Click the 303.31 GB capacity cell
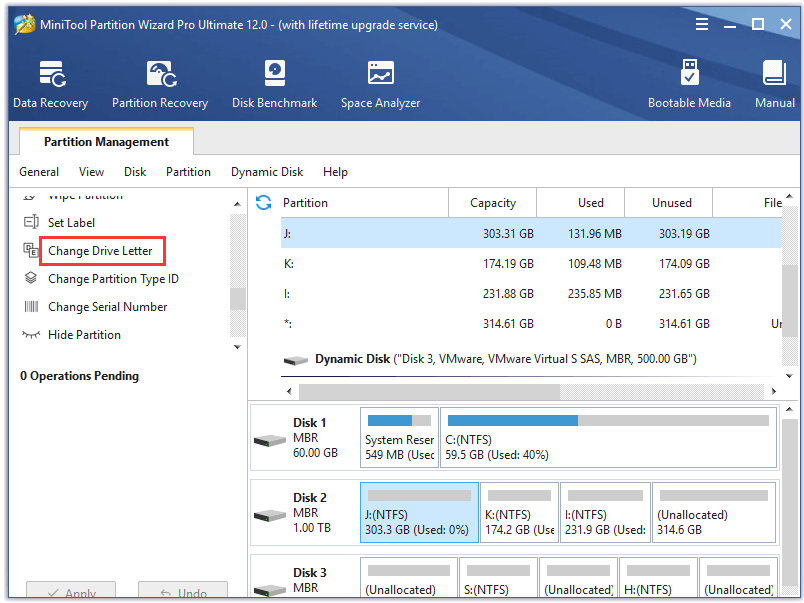804x603 pixels. click(x=508, y=234)
